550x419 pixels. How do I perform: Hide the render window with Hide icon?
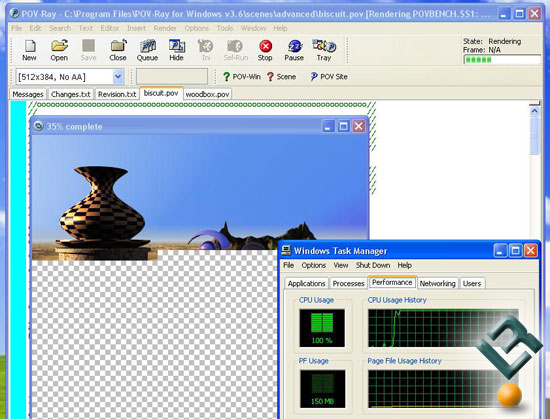[176, 50]
